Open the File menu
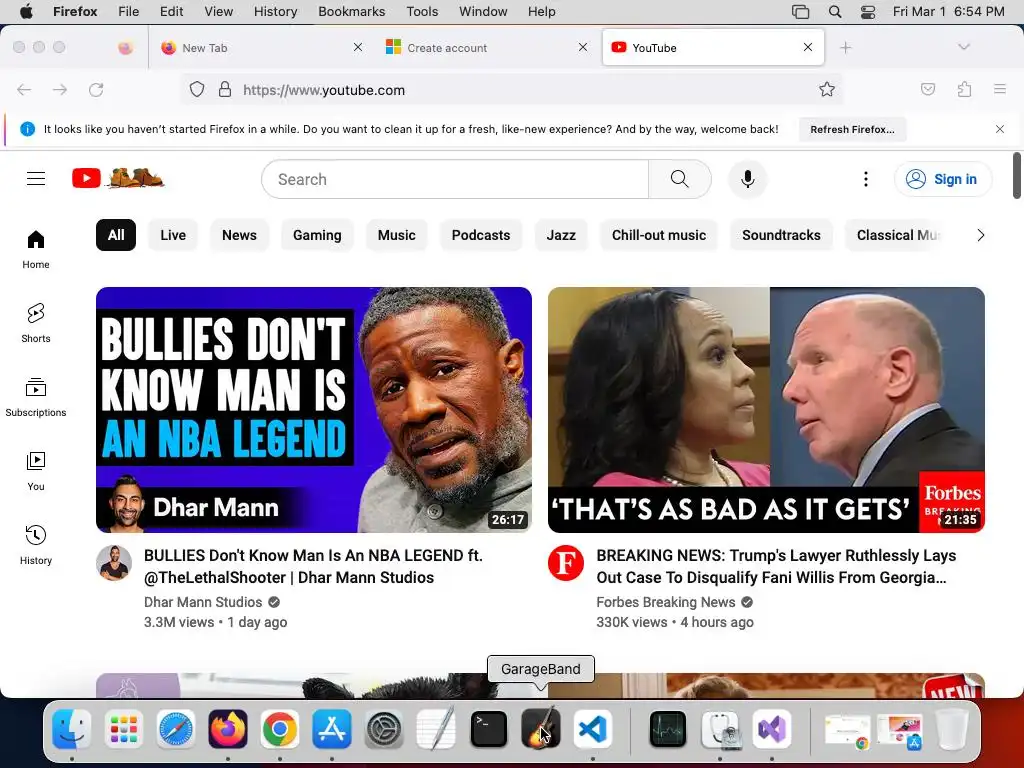 (x=128, y=12)
